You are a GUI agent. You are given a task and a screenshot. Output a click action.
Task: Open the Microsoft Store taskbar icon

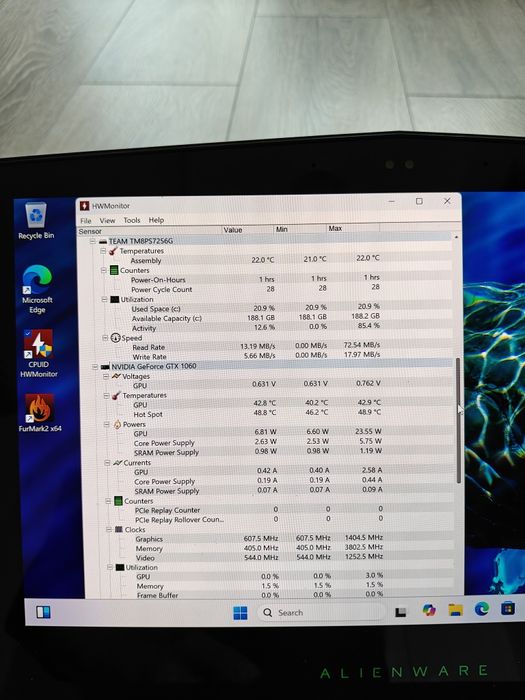click(x=508, y=608)
